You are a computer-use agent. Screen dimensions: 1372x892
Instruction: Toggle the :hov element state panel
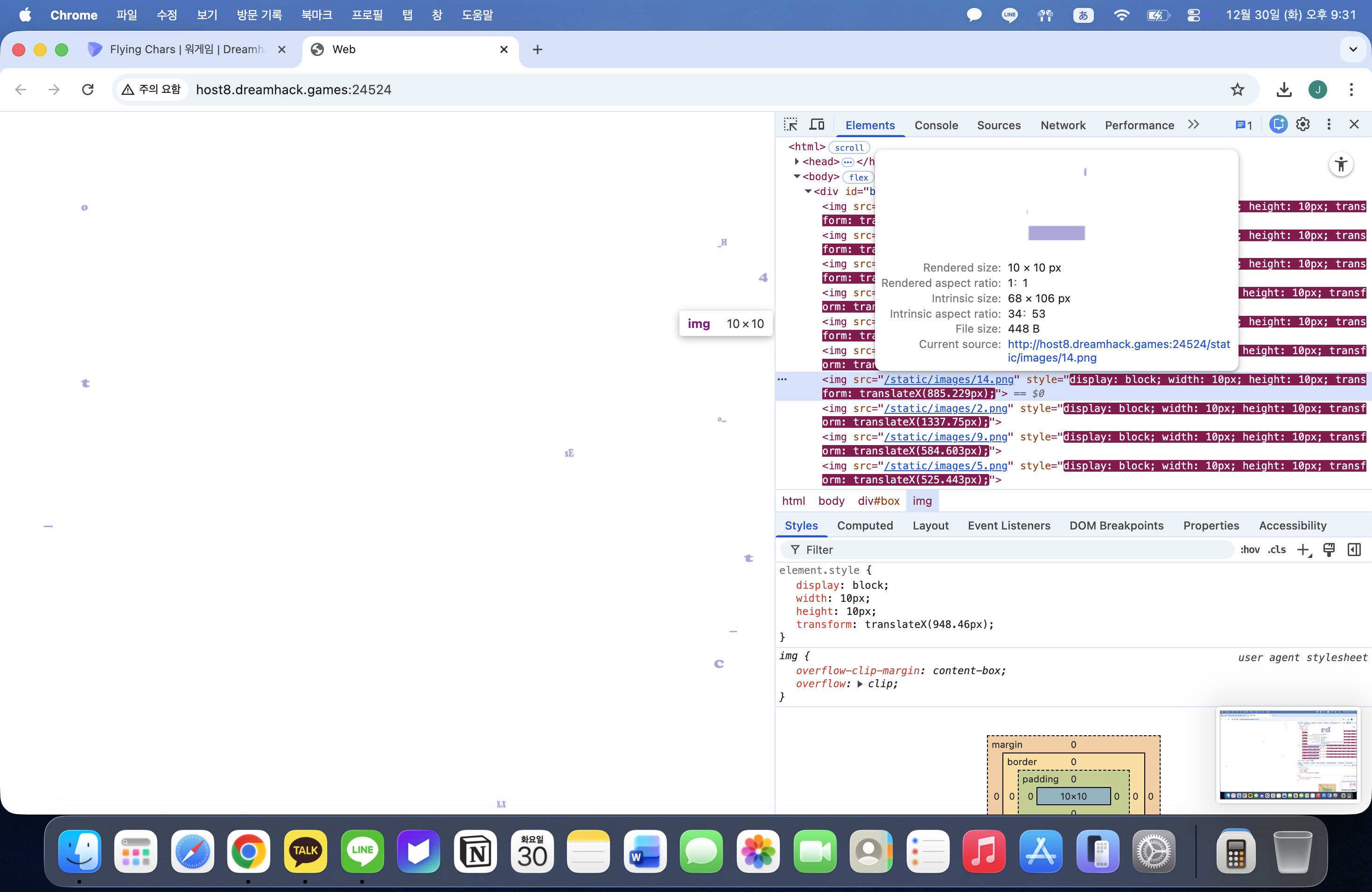point(1250,550)
